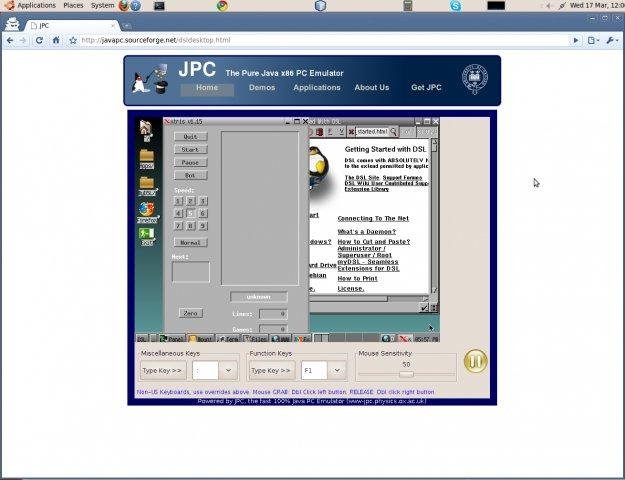
Task: Open the calculator icon in top panel
Action: pyautogui.click(x=407, y=6)
